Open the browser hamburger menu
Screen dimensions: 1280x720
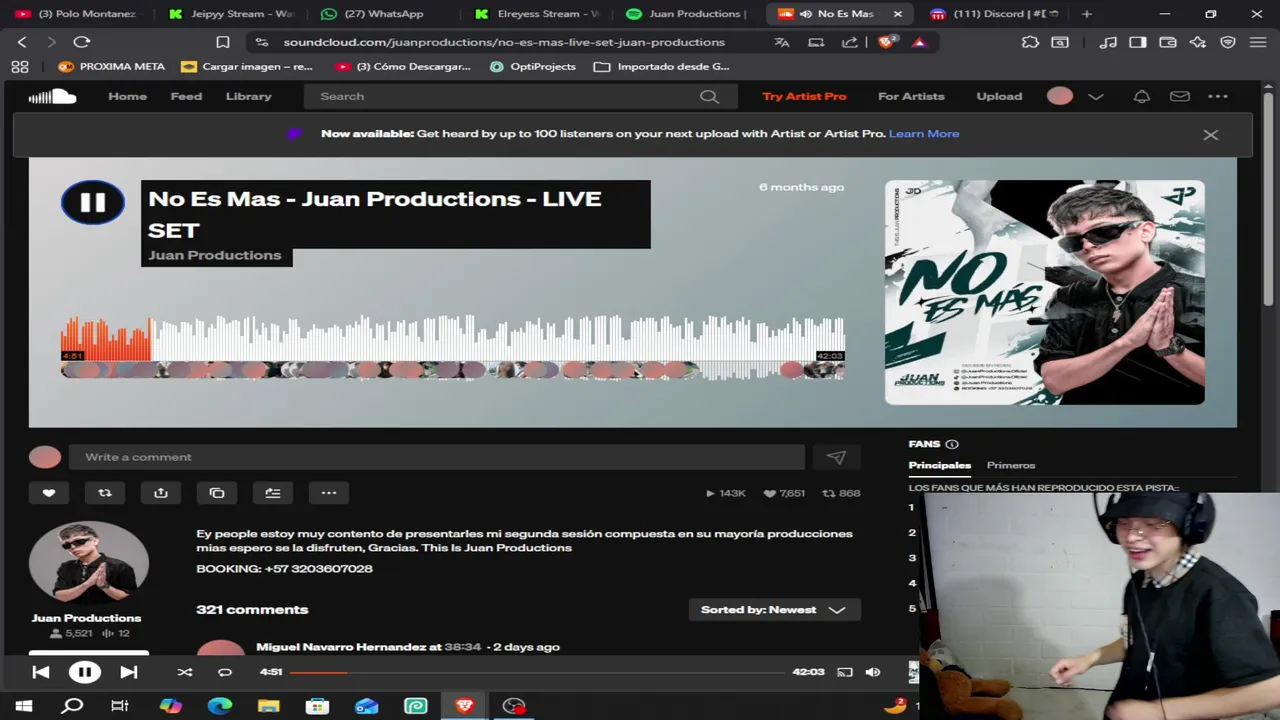pyautogui.click(x=1258, y=42)
